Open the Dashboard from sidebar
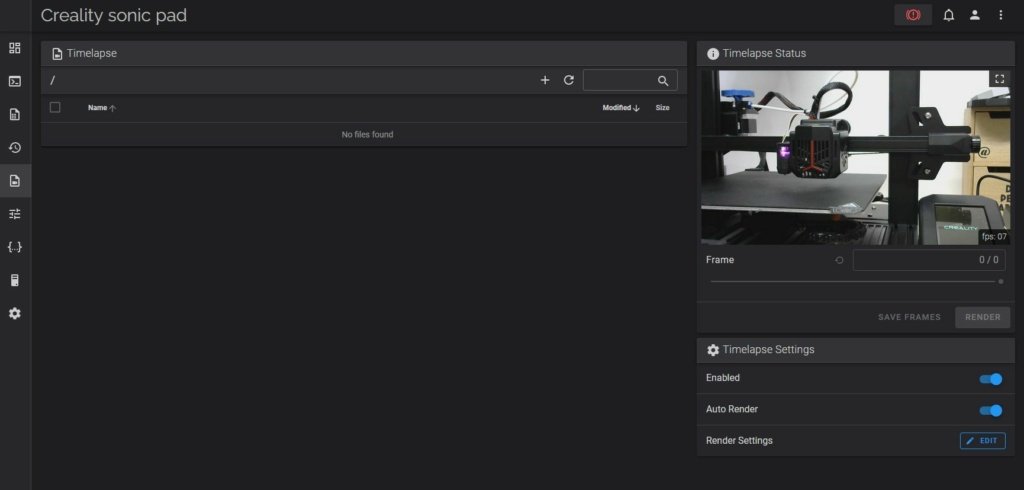This screenshot has width=1024, height=490. pos(14,48)
